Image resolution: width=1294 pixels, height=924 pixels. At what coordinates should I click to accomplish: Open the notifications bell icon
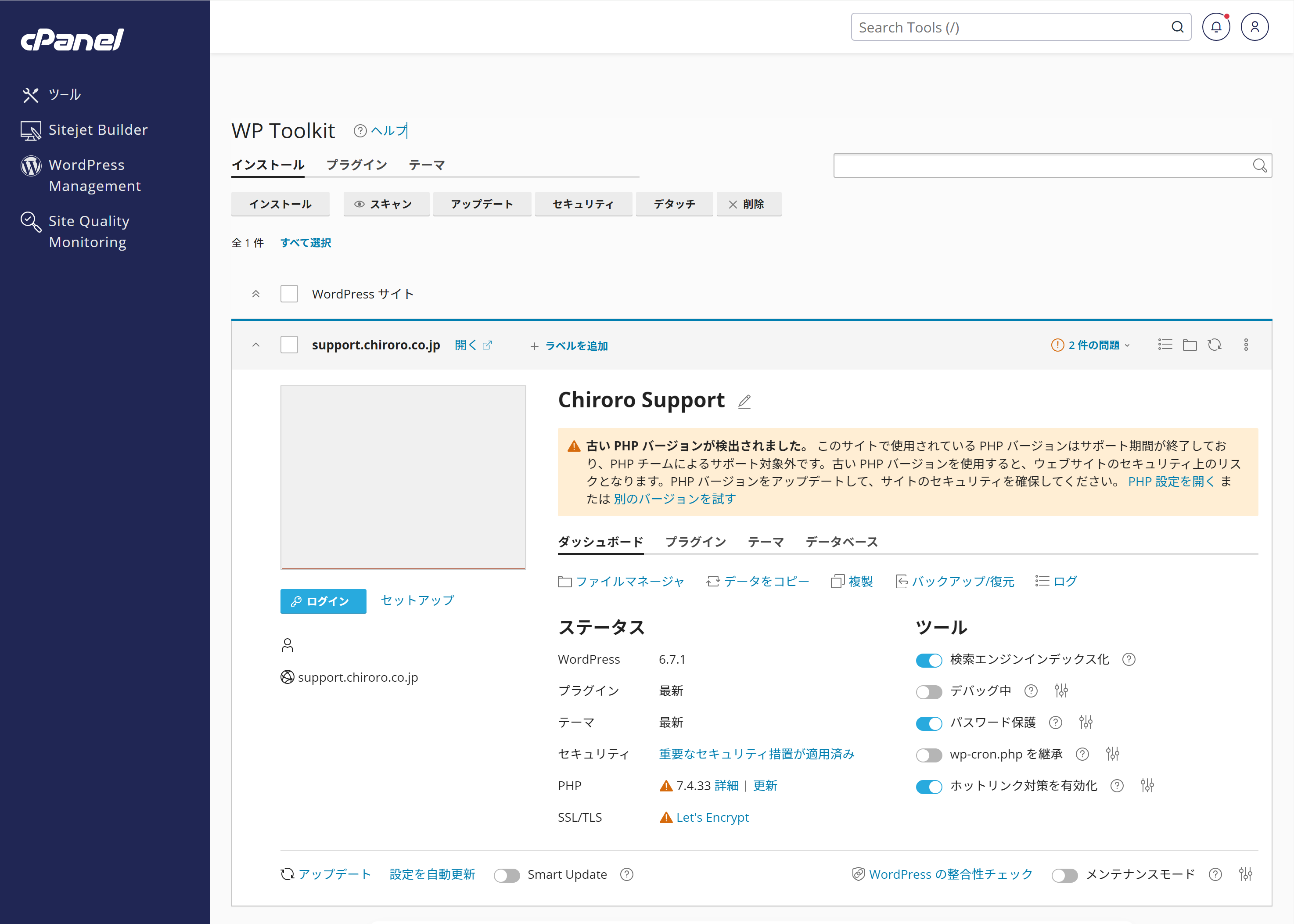coord(1216,27)
